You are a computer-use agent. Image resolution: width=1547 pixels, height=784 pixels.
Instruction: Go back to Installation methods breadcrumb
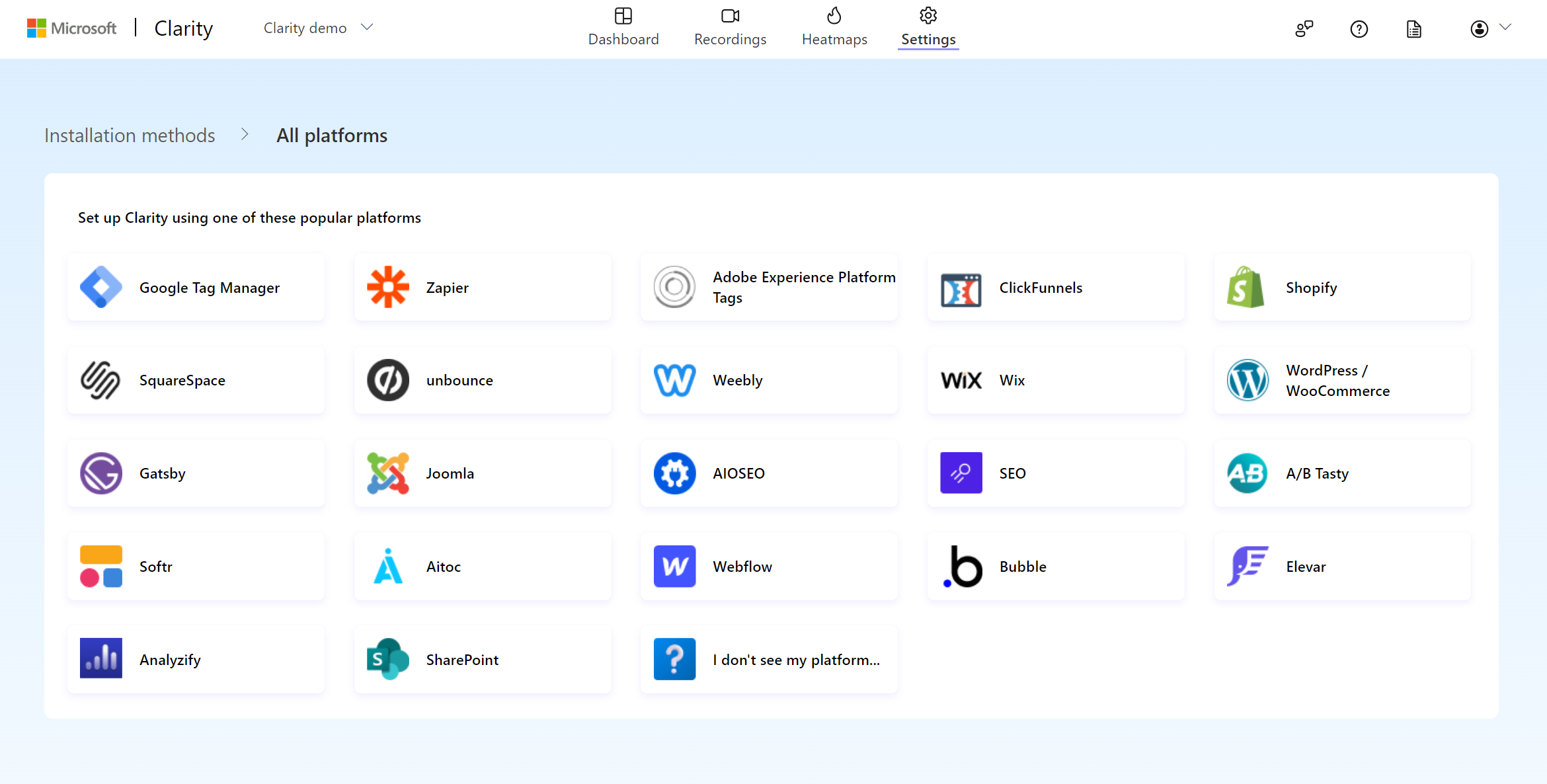[x=130, y=136]
